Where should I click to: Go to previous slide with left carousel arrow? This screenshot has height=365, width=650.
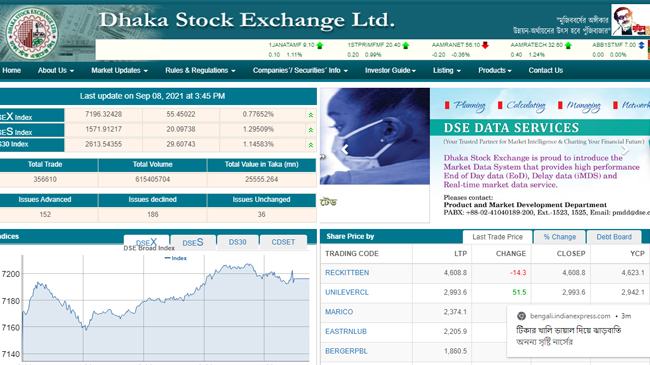(x=344, y=149)
